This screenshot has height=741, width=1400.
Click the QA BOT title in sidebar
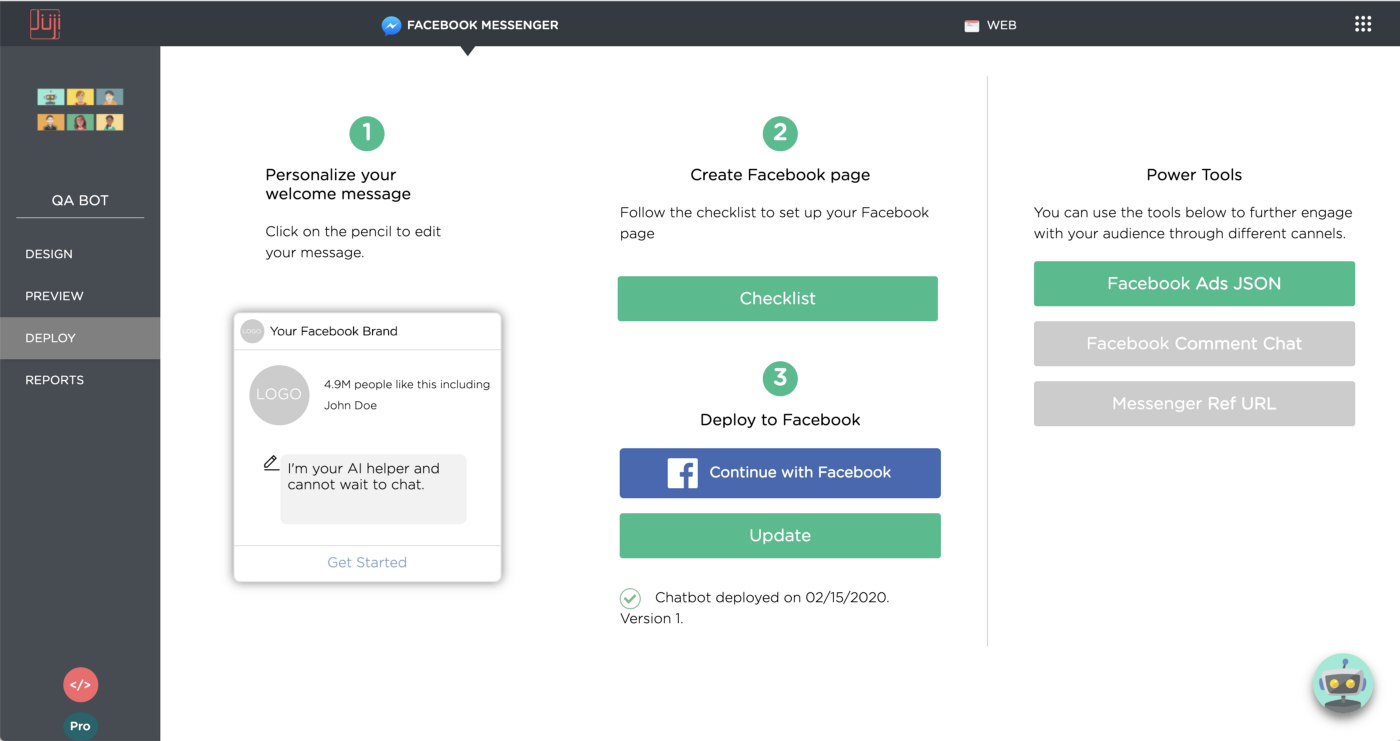(x=80, y=200)
